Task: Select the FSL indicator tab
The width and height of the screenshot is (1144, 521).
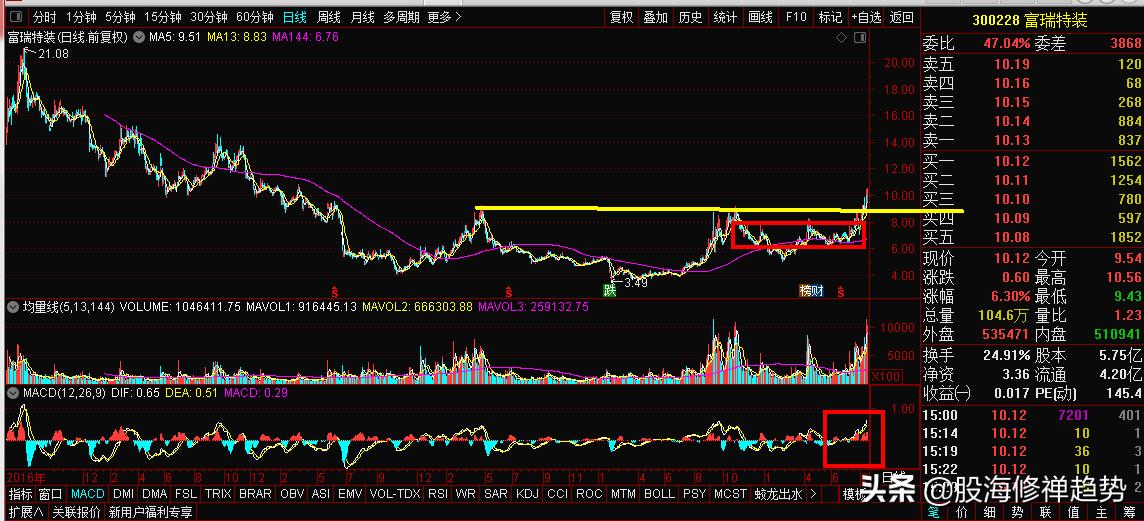Action: click(186, 494)
